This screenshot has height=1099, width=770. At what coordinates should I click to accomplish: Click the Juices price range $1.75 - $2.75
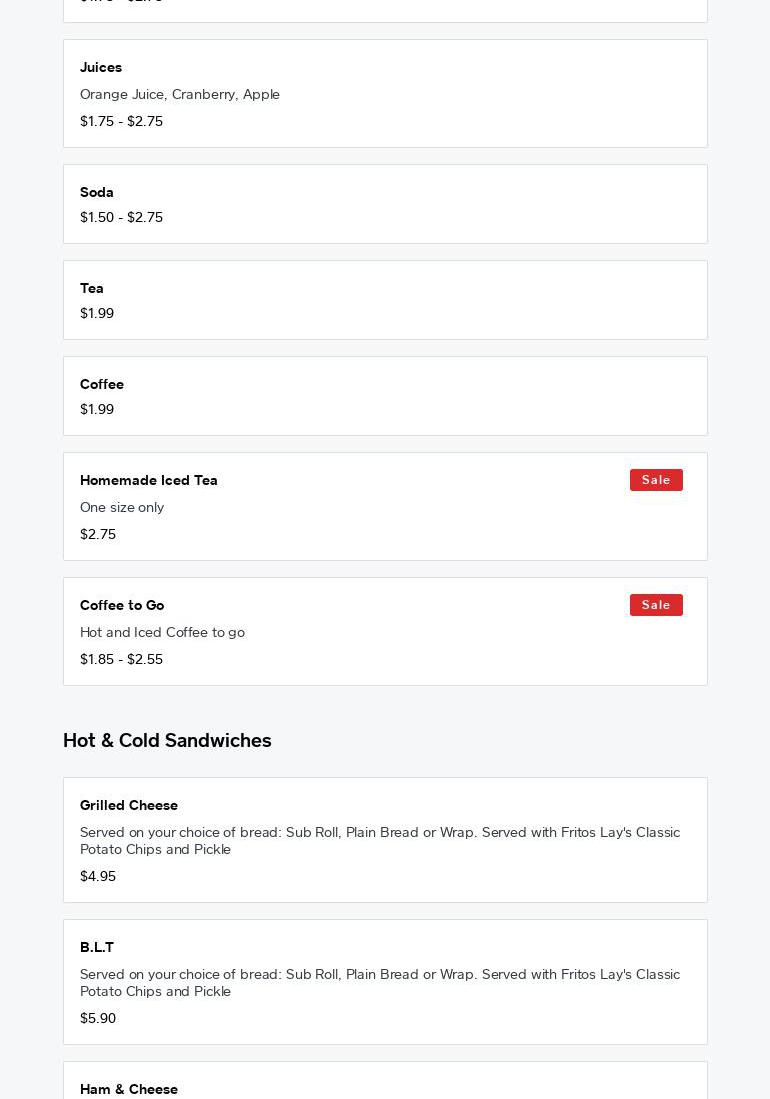(x=121, y=121)
